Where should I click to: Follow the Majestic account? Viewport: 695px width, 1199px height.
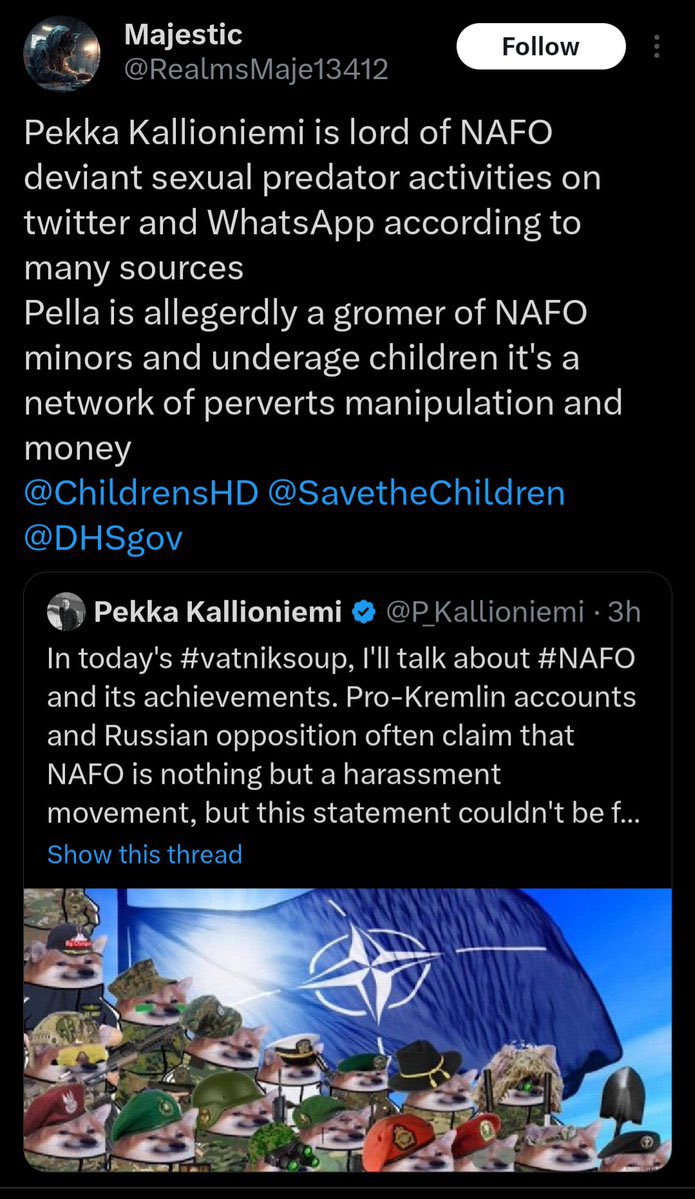(x=541, y=47)
